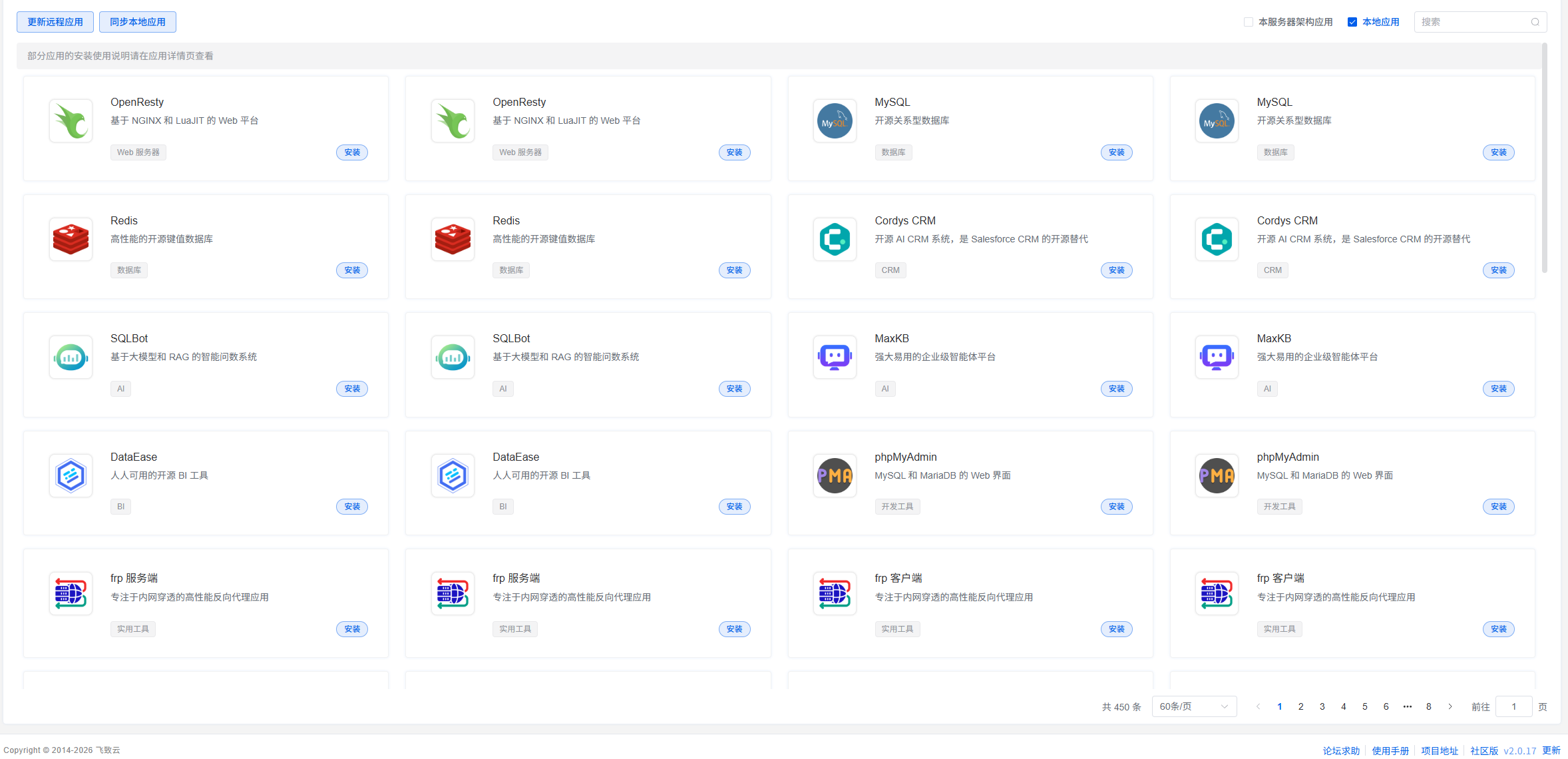Screen dimensions: 1568x759
Task: Open the 60条/页 page size dropdown
Action: click(1194, 706)
